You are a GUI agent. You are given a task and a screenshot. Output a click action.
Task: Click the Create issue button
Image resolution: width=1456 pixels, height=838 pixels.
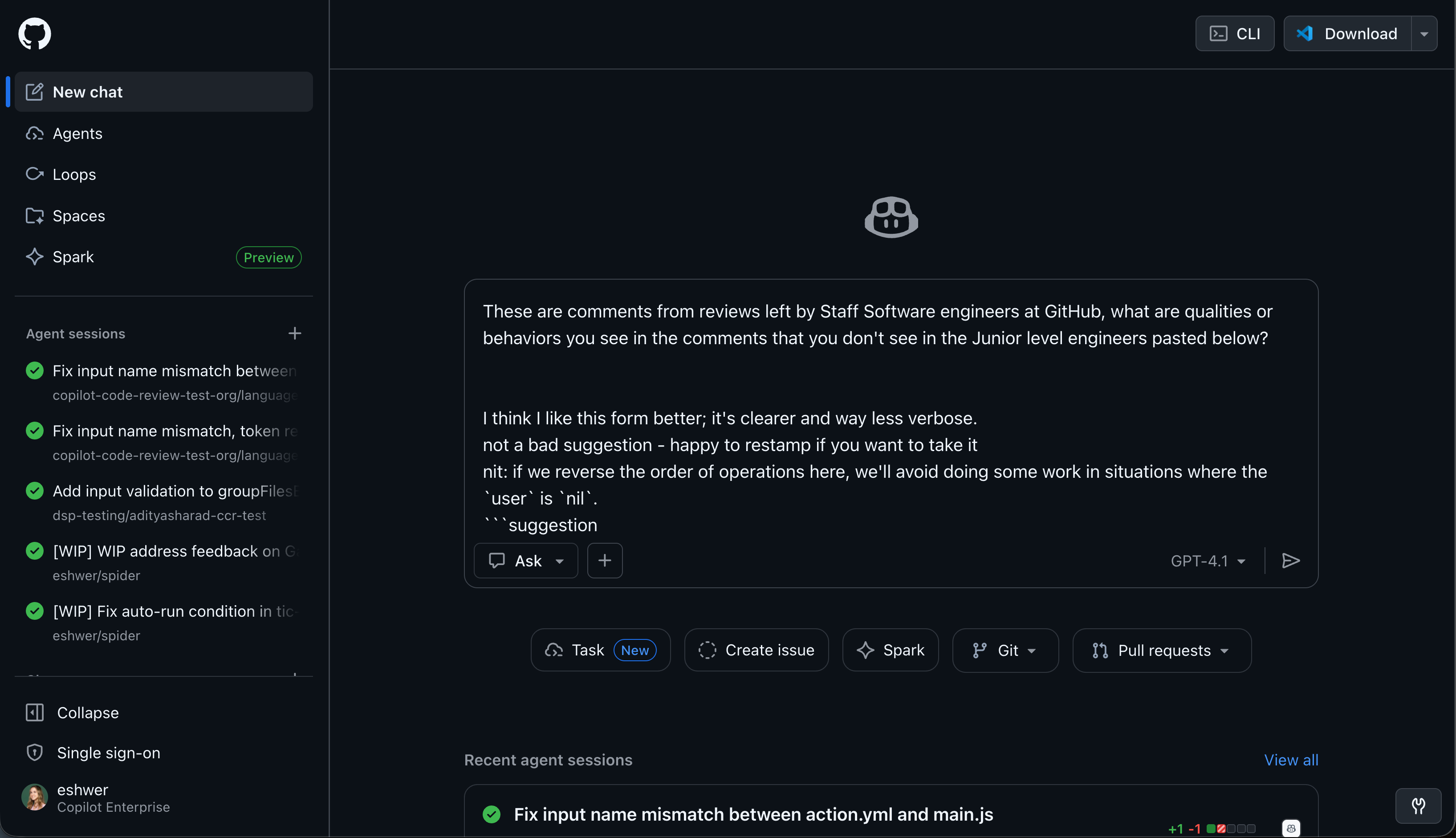coord(756,651)
